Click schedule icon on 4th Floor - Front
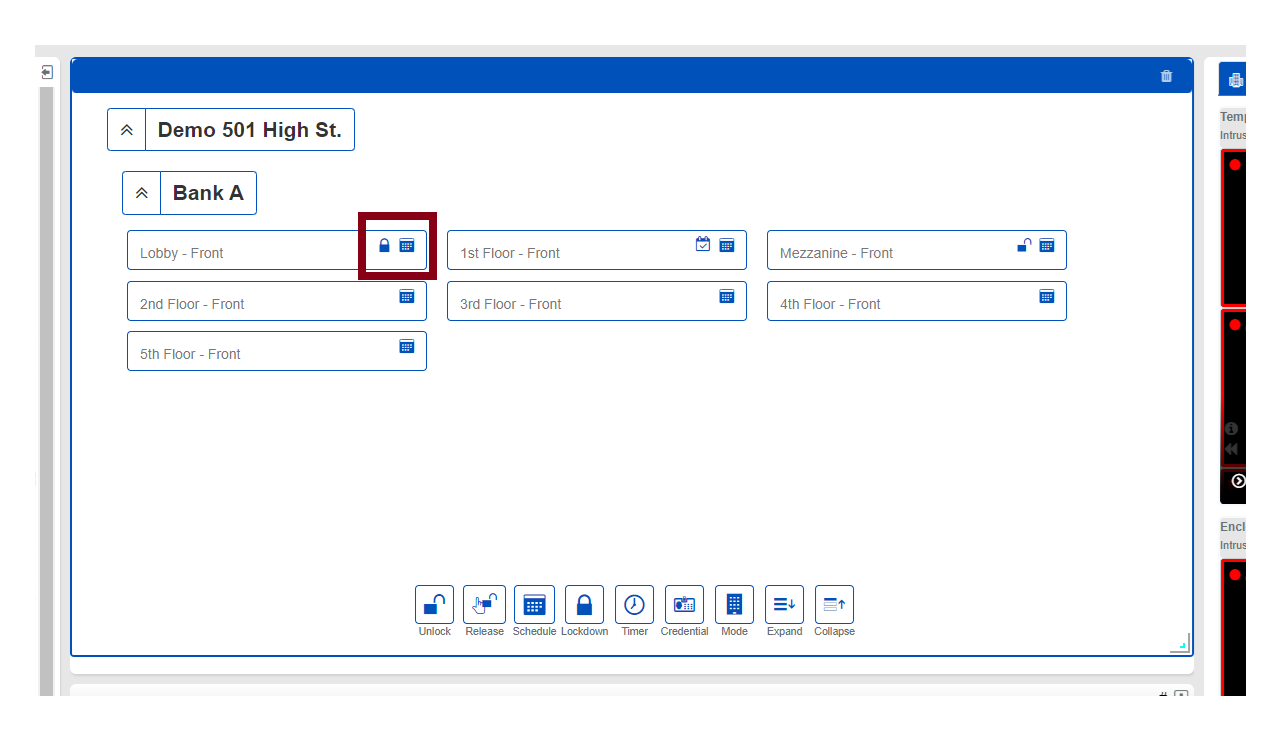 [1046, 296]
